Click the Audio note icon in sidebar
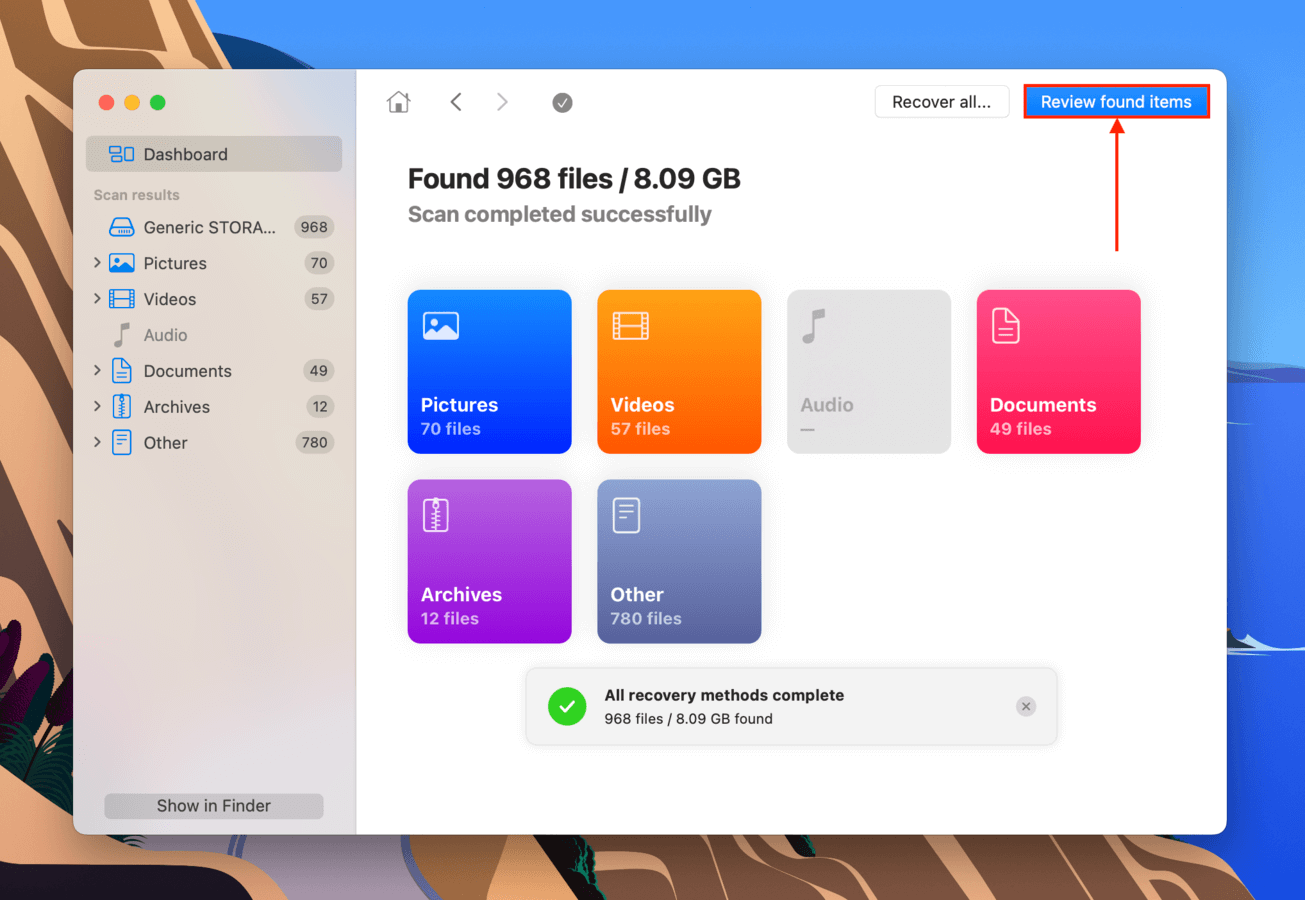The width and height of the screenshot is (1305, 900). point(121,335)
